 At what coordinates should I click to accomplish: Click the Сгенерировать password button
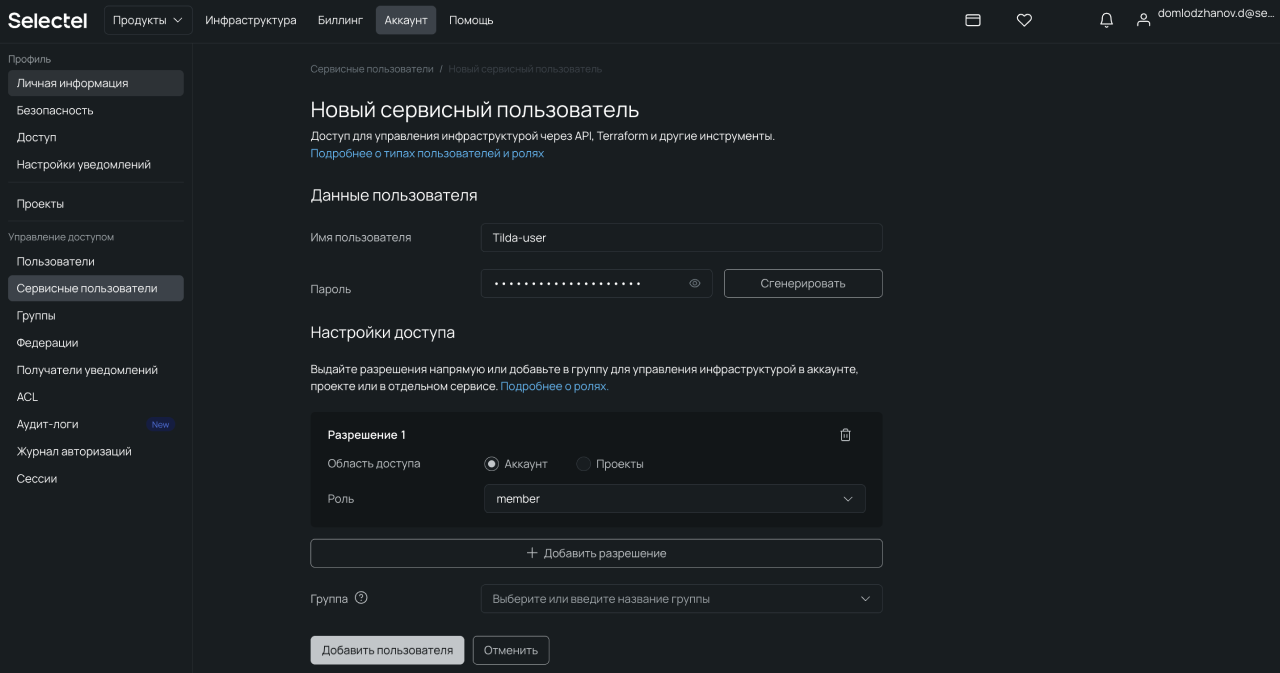pyautogui.click(x=802, y=283)
